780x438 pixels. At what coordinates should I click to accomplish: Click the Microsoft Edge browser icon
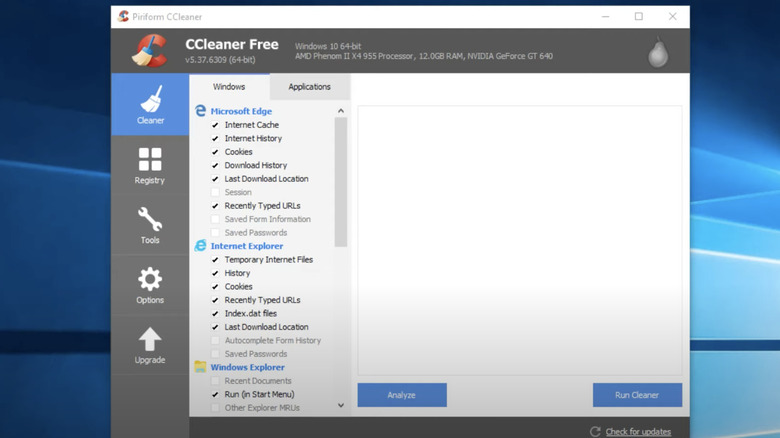[200, 110]
